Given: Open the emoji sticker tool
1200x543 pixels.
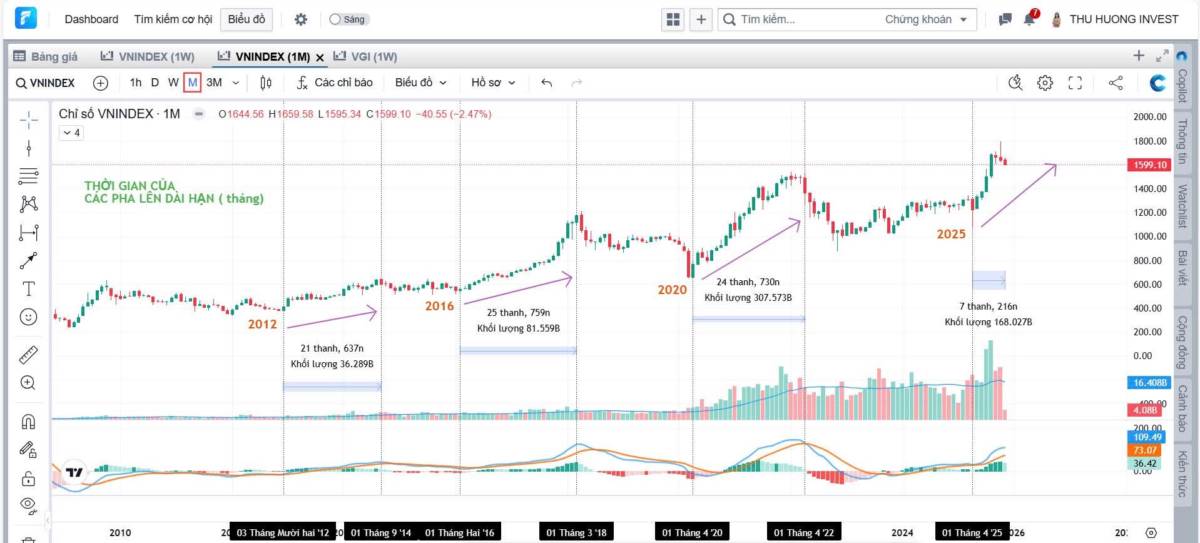Looking at the screenshot, I should tap(29, 317).
